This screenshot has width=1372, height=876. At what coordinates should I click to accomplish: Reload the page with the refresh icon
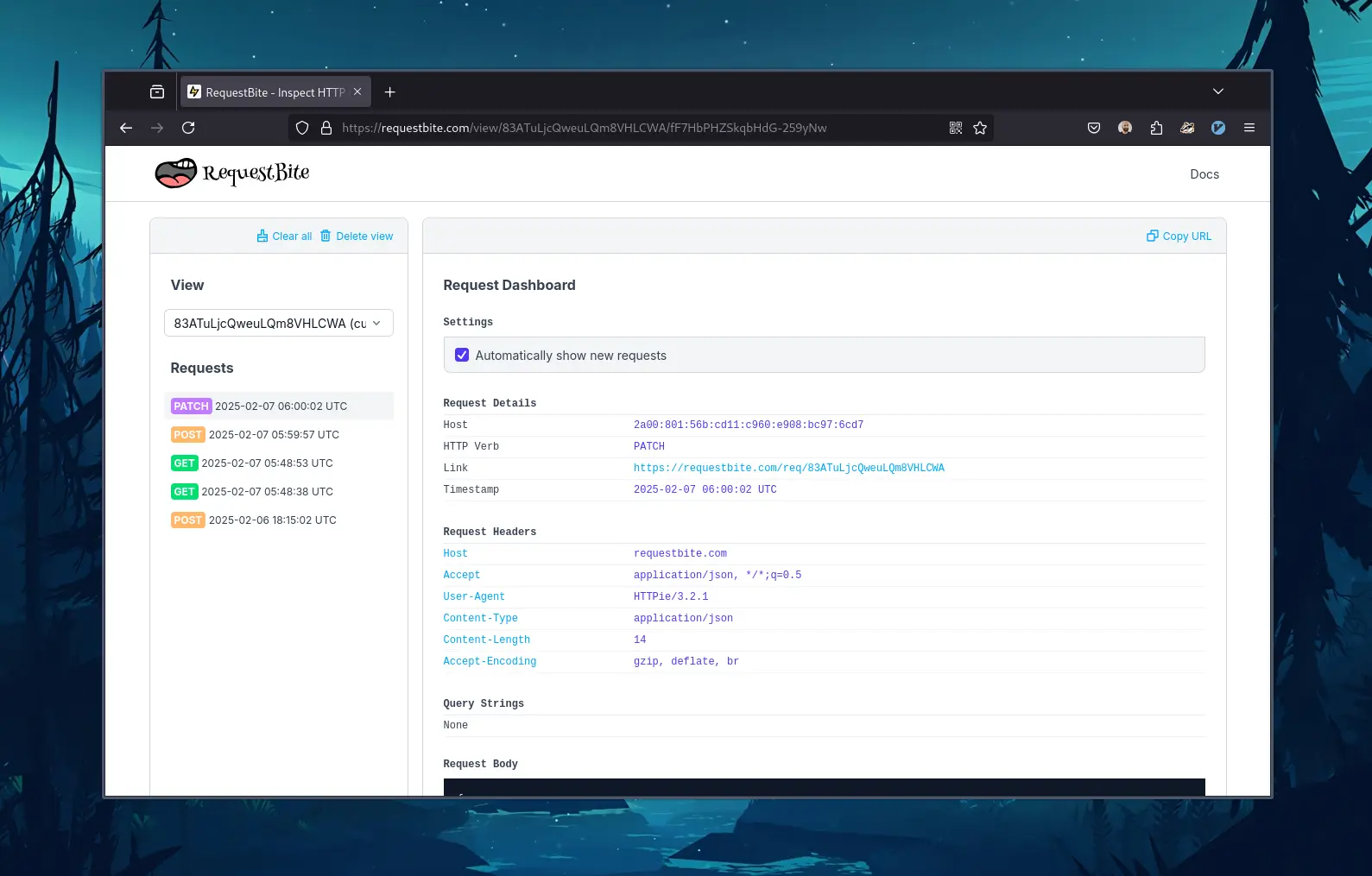[x=188, y=128]
